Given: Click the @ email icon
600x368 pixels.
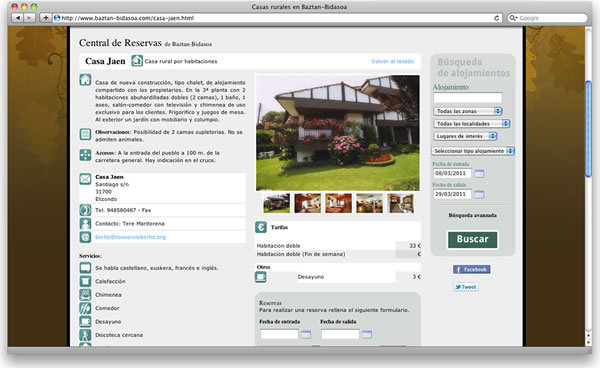Looking at the screenshot, I should point(85,237).
